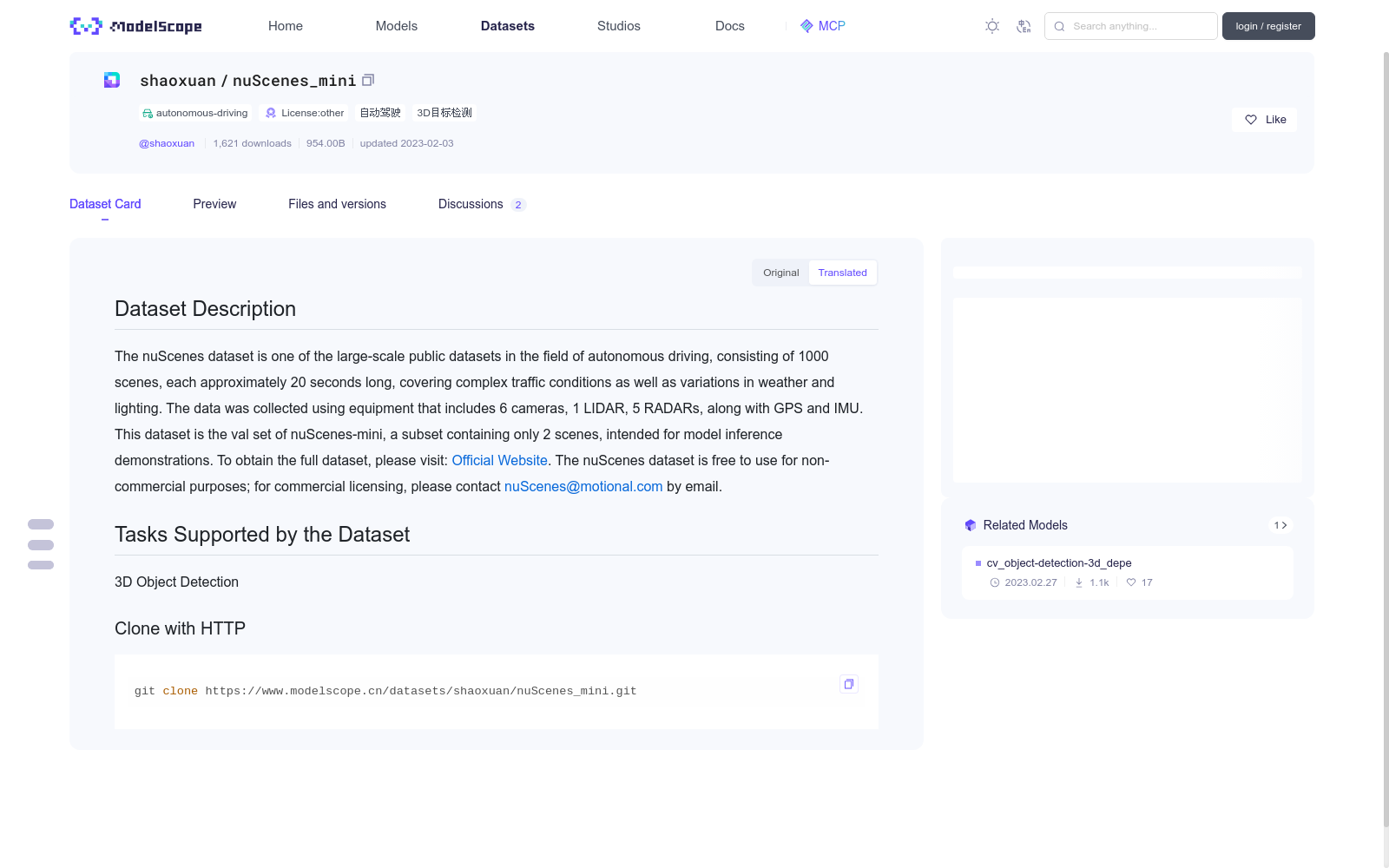Click Tasks Supported by the Dataset heading
1389x868 pixels.
pyautogui.click(x=262, y=535)
